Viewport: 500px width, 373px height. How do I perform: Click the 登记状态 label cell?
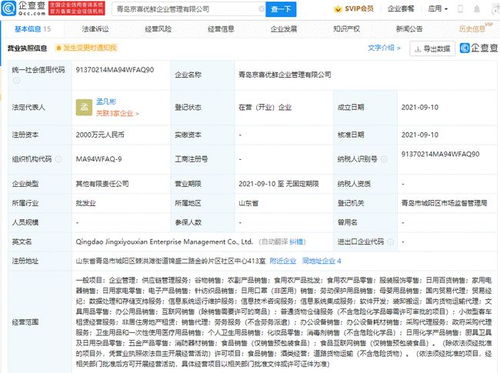pyautogui.click(x=202, y=107)
